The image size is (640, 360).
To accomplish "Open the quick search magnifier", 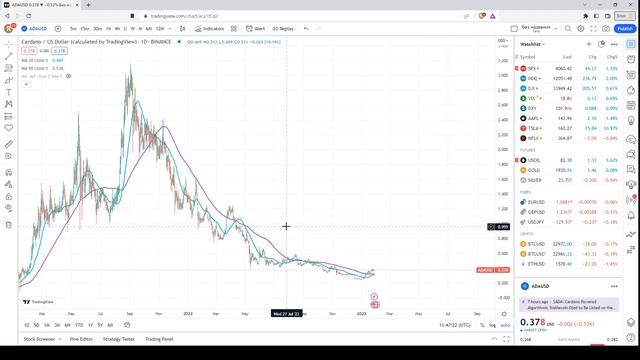I will (568, 29).
